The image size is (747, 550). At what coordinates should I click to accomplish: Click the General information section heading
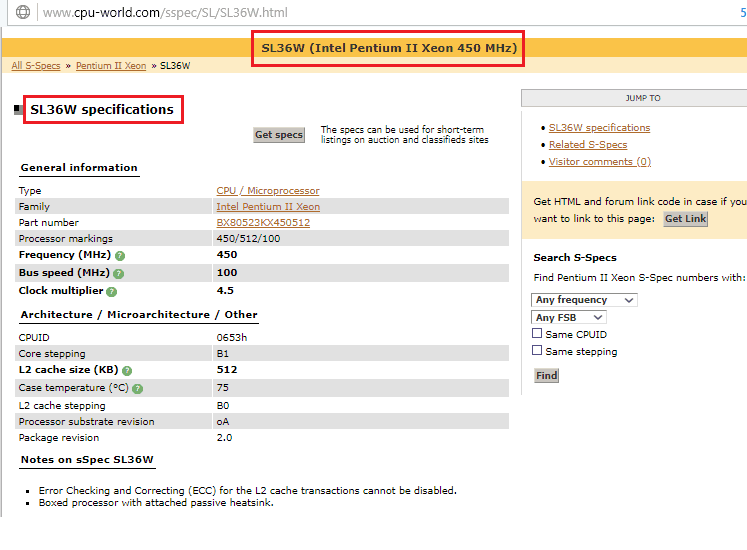79,168
